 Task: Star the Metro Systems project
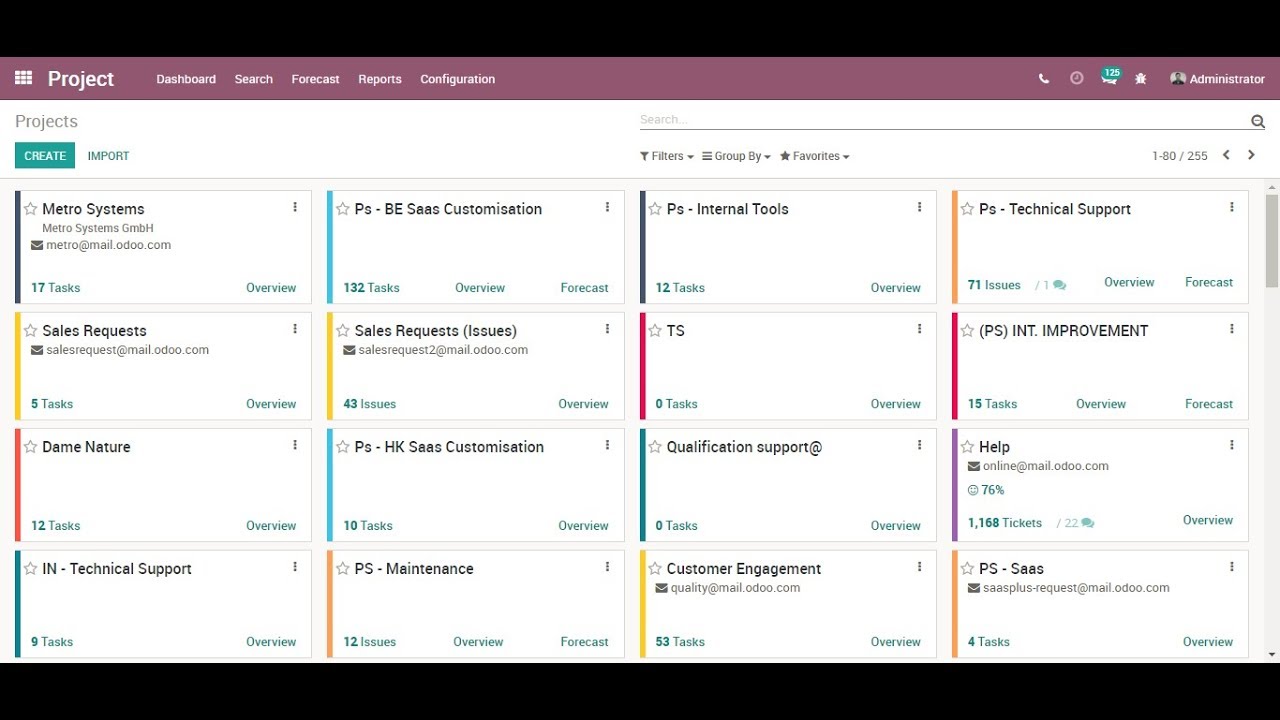(31, 209)
